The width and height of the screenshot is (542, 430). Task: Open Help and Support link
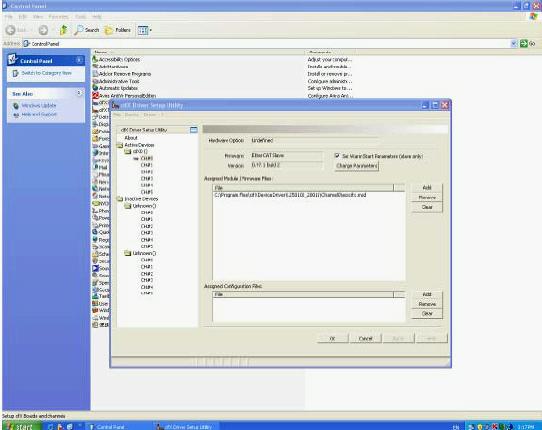click(x=39, y=114)
